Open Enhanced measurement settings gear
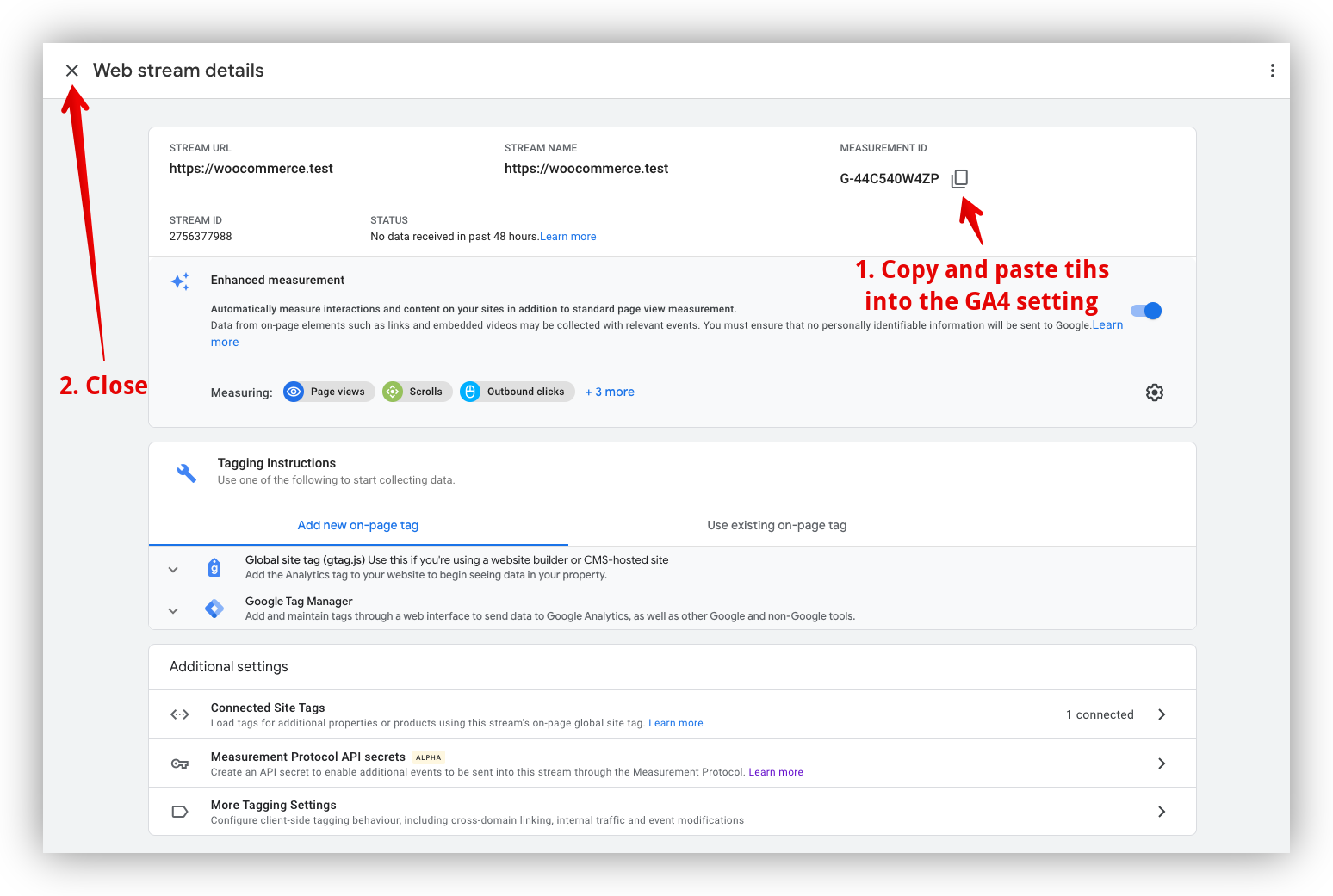 pos(1154,392)
